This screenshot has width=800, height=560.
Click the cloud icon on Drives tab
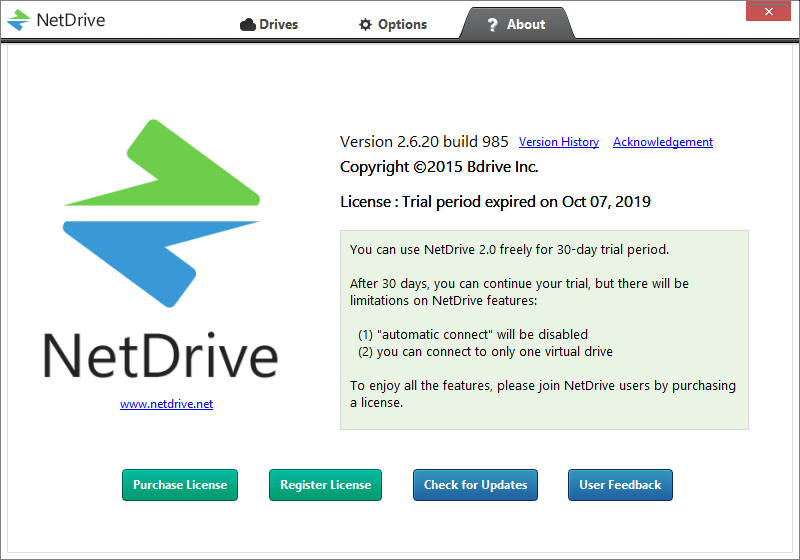pyautogui.click(x=247, y=24)
